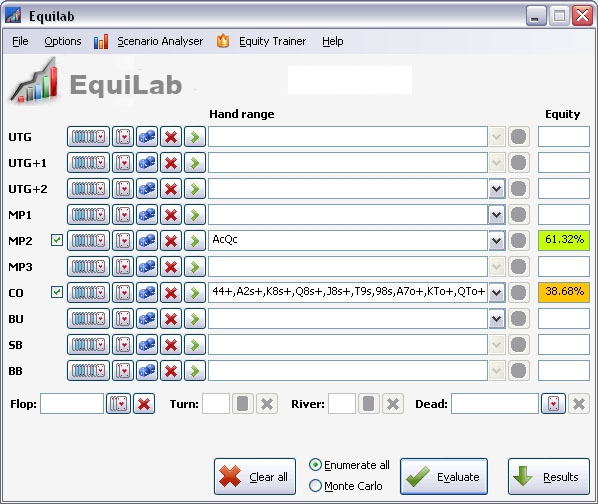Click green arrow icon in BU row

195,318
